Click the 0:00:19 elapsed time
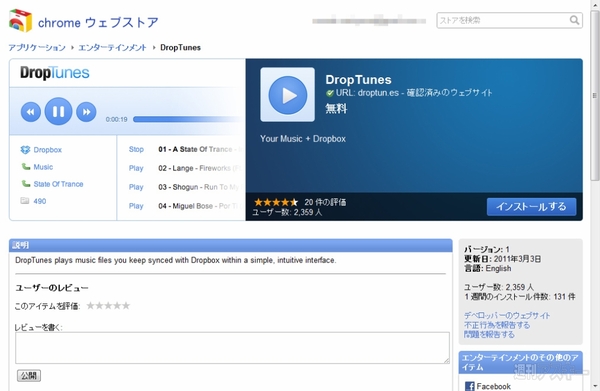The width and height of the screenshot is (600, 391). [x=116, y=119]
